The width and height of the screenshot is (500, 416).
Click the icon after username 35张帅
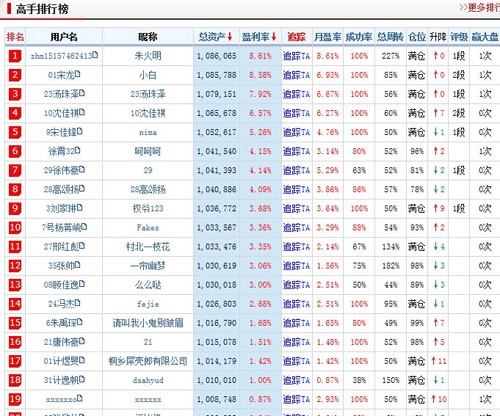[x=78, y=265]
